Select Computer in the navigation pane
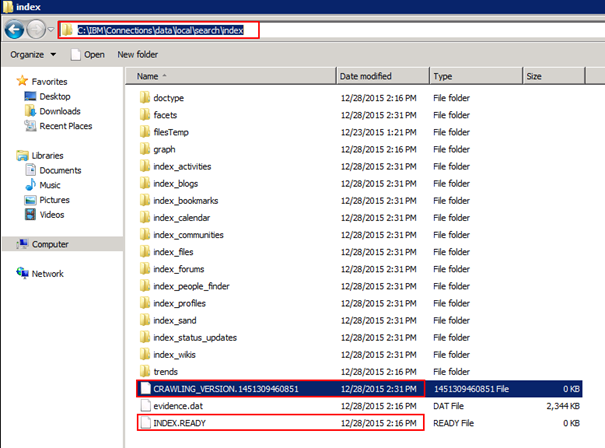 (49, 244)
